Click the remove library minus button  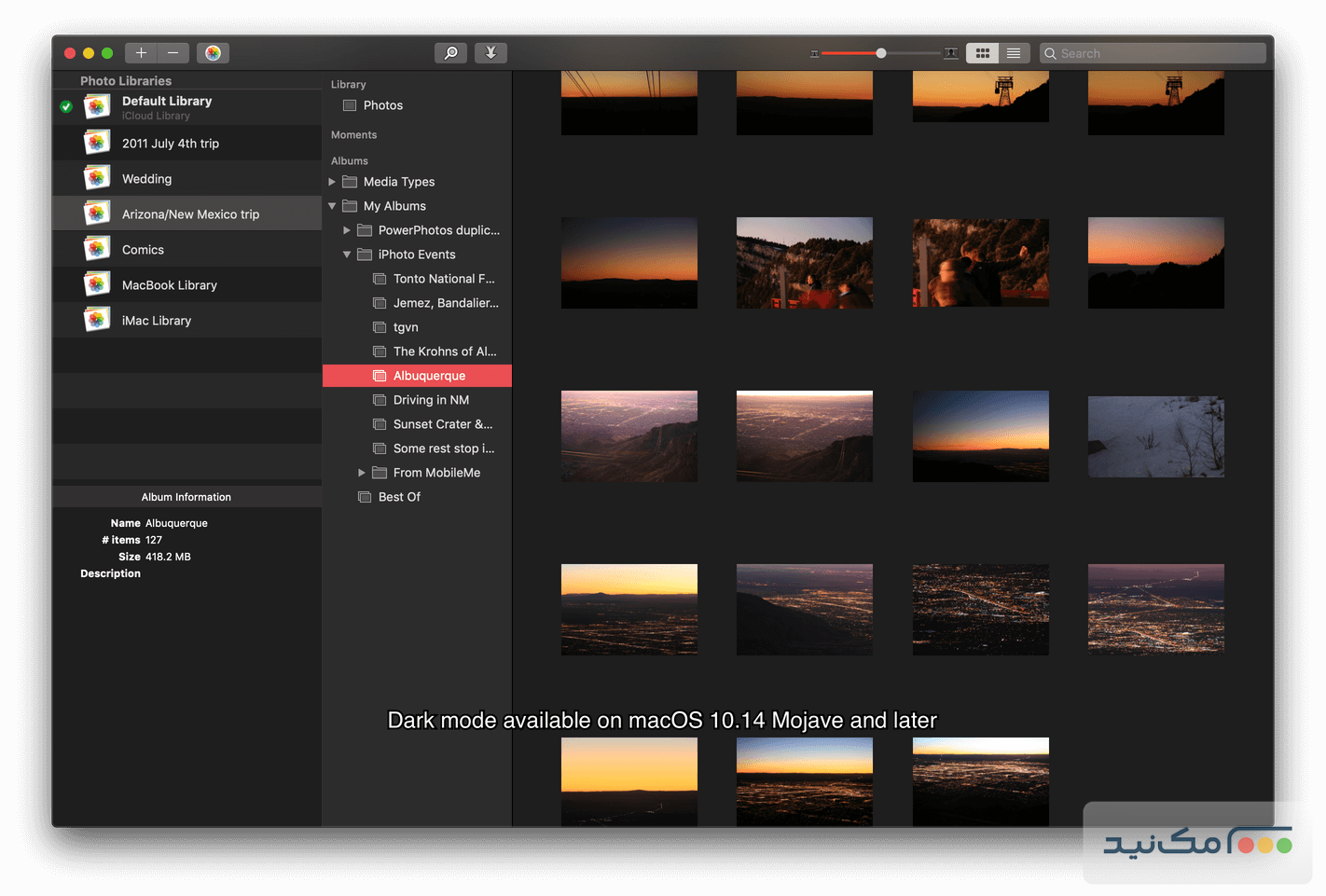173,53
